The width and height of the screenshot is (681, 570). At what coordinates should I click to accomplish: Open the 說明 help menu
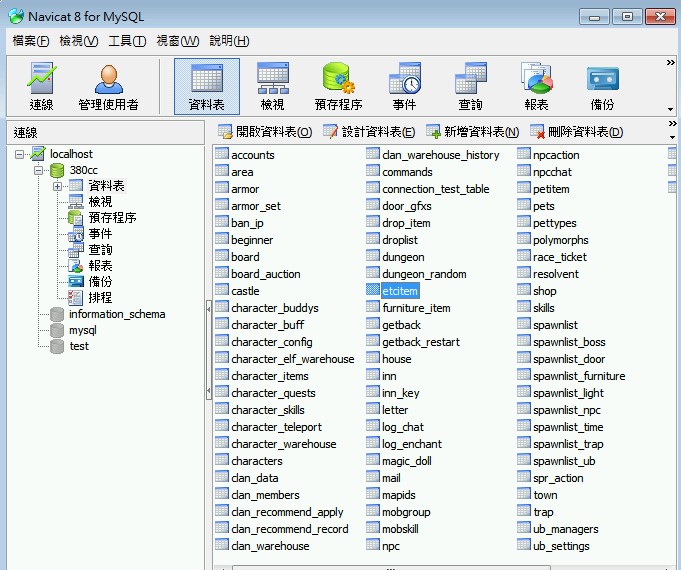[x=229, y=41]
